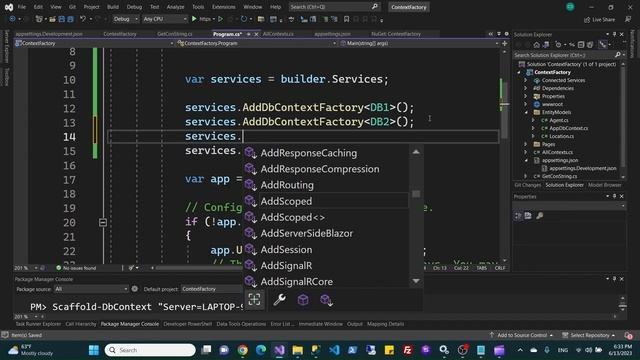Switch to the Output tab
640x360 pixels.
(355, 324)
